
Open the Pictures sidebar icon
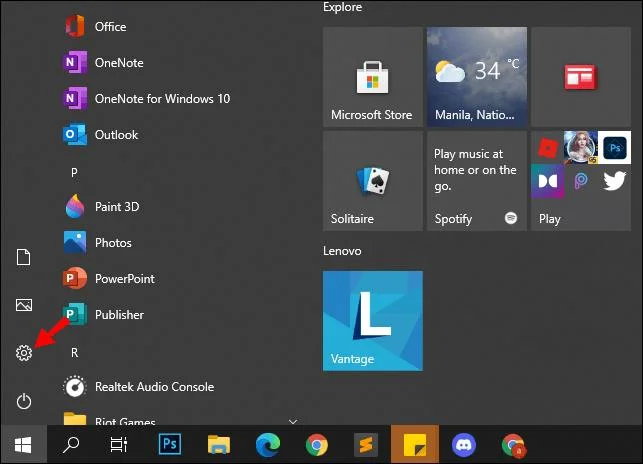[24, 305]
